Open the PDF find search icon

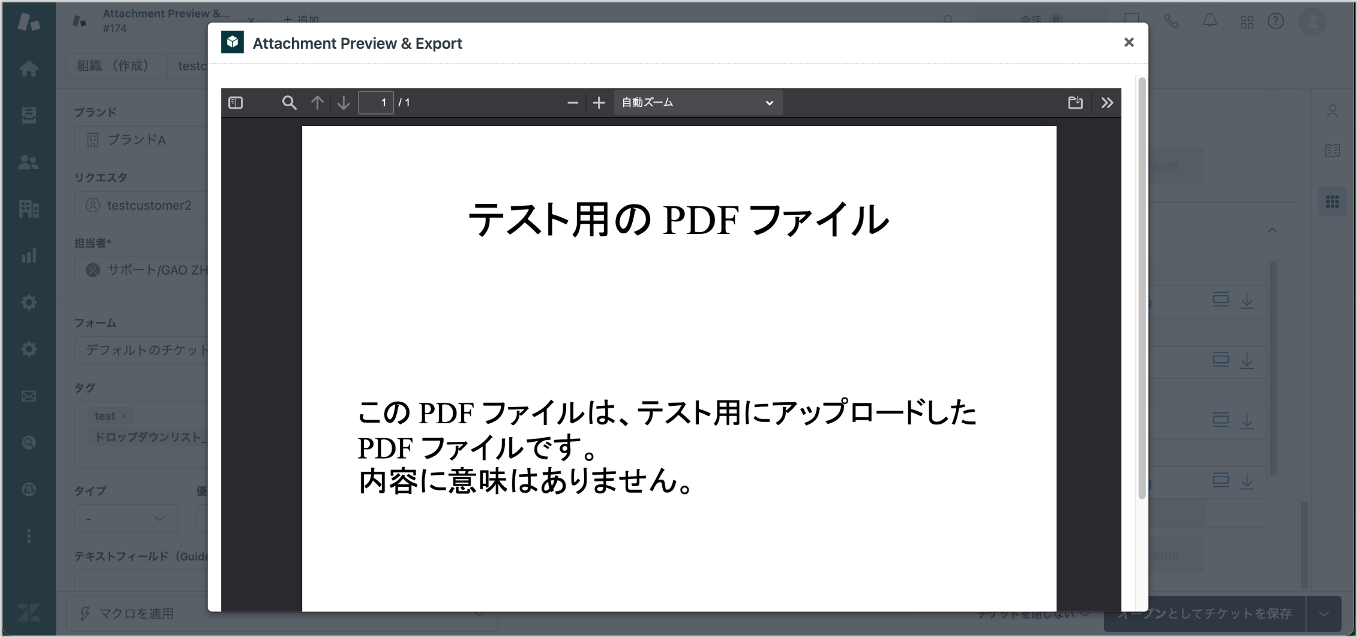click(x=289, y=103)
